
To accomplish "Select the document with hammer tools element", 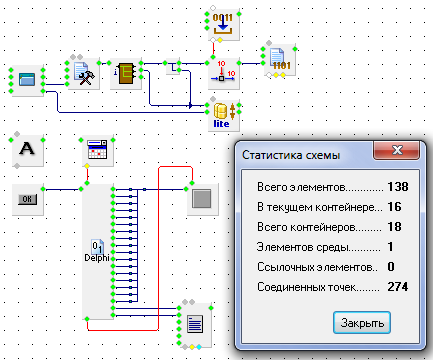I will click(x=84, y=73).
